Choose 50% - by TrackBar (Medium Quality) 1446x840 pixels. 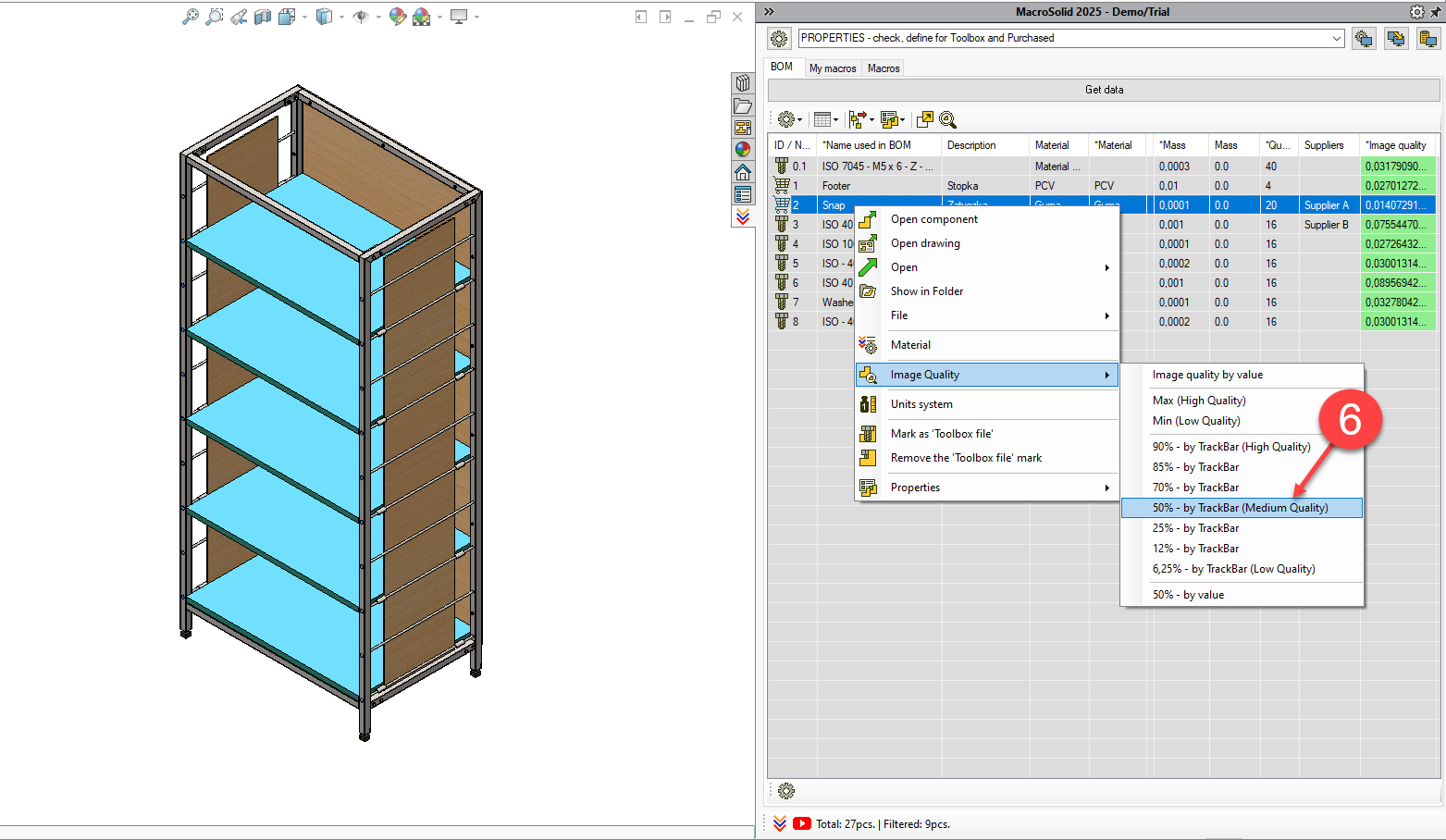click(x=1242, y=508)
